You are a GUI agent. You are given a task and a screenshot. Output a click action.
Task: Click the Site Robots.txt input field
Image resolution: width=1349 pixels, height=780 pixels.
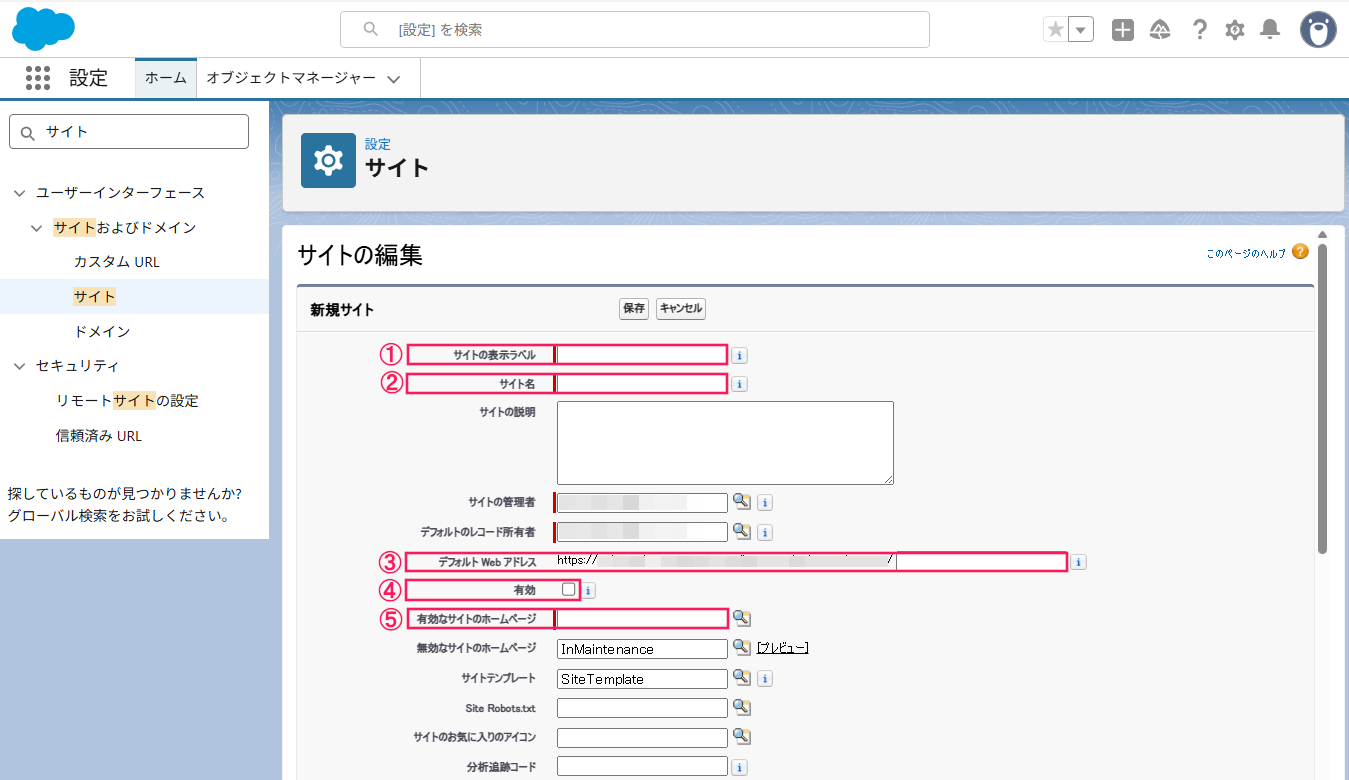coord(642,708)
